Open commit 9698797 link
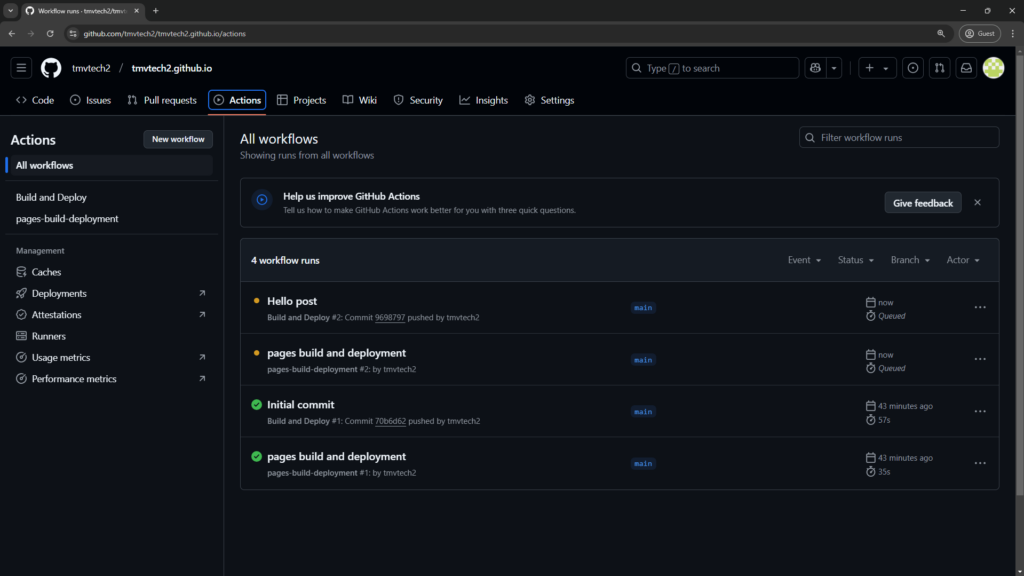Image resolution: width=1024 pixels, height=576 pixels. 390,317
